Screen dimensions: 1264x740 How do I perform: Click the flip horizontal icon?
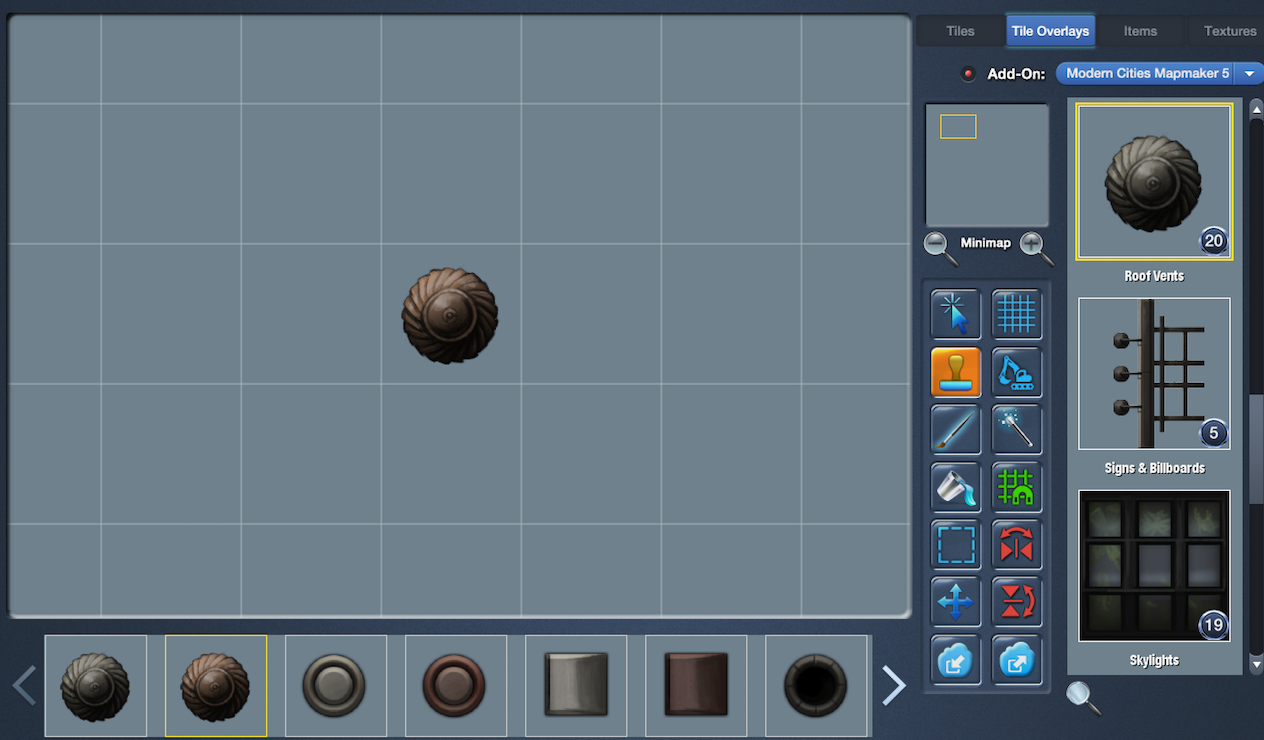pyautogui.click(x=1016, y=545)
